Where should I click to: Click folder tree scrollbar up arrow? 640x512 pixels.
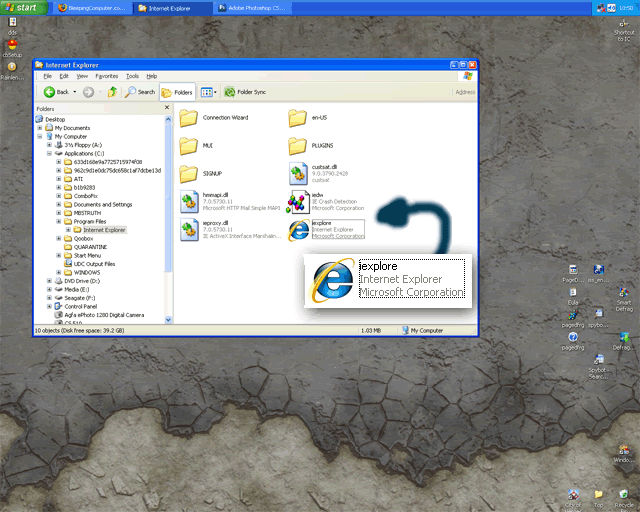(x=168, y=119)
